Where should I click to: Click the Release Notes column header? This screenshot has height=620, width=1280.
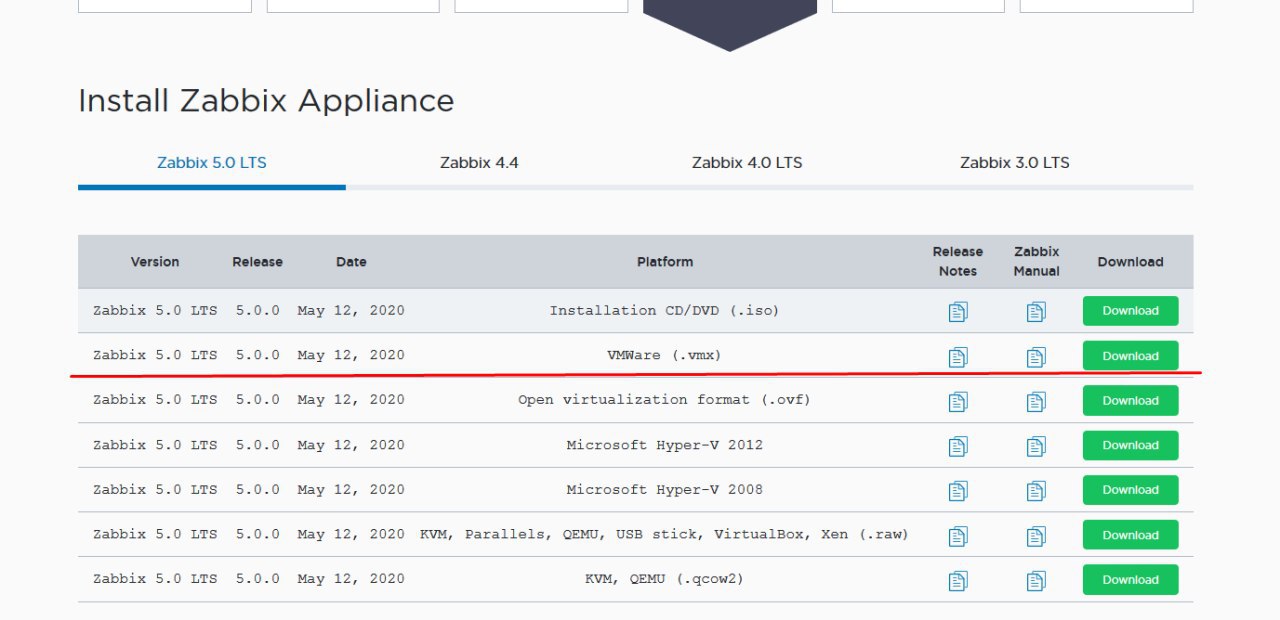[958, 261]
